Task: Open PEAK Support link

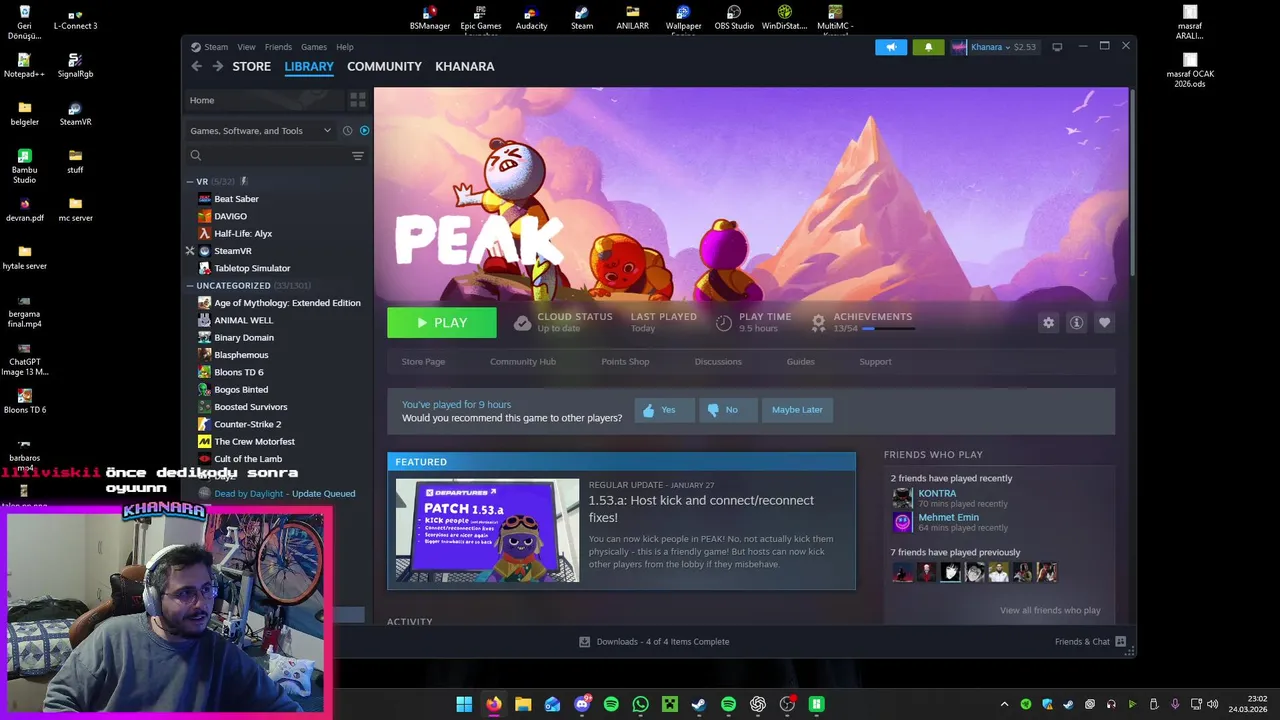Action: 875,362
